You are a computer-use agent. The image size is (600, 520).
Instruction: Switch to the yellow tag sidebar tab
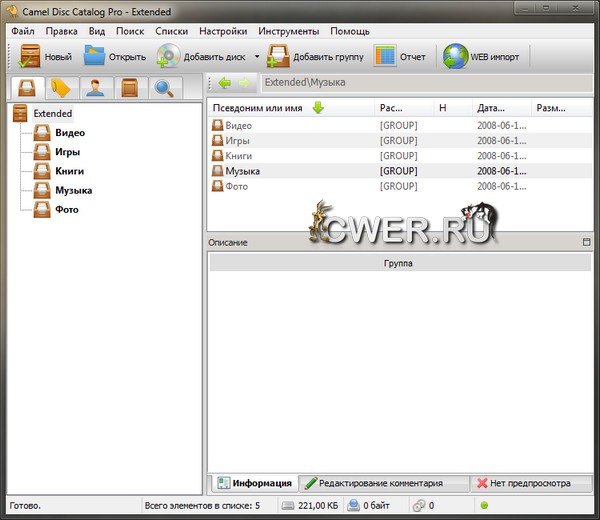coord(61,88)
